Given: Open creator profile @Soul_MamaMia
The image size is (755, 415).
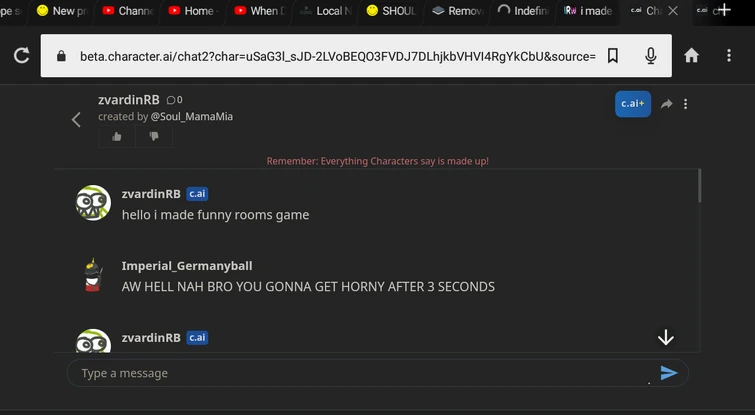Looking at the screenshot, I should point(192,117).
